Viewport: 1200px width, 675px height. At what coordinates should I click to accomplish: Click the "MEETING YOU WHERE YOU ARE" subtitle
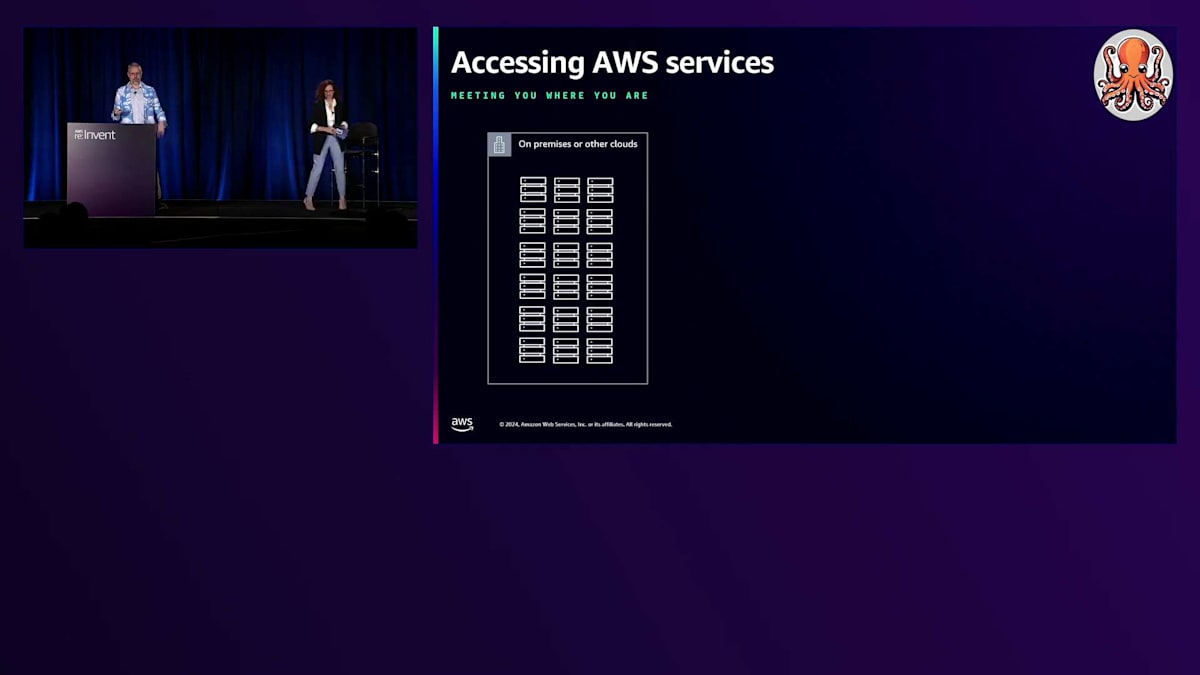pyautogui.click(x=550, y=96)
